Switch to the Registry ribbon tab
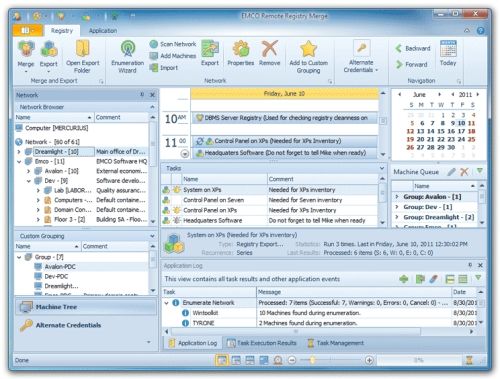 click(62, 30)
